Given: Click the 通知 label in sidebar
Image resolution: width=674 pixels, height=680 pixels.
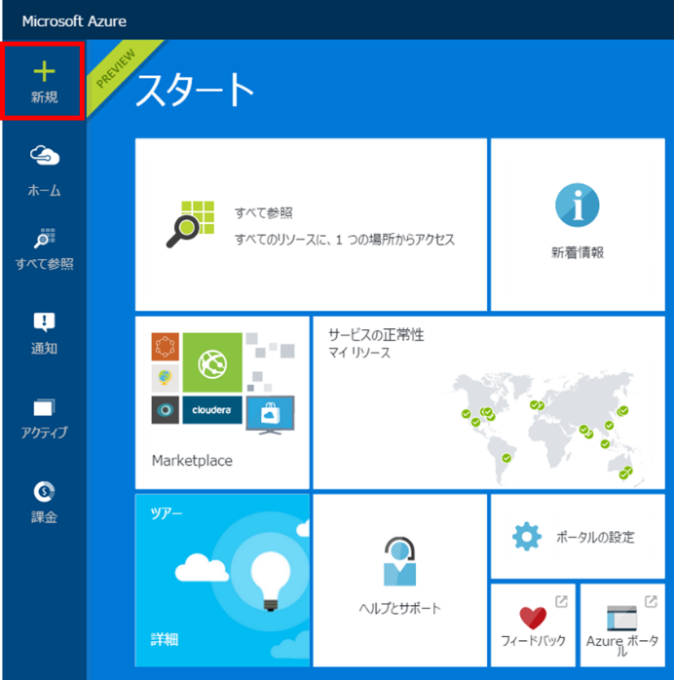Looking at the screenshot, I should pyautogui.click(x=44, y=348).
